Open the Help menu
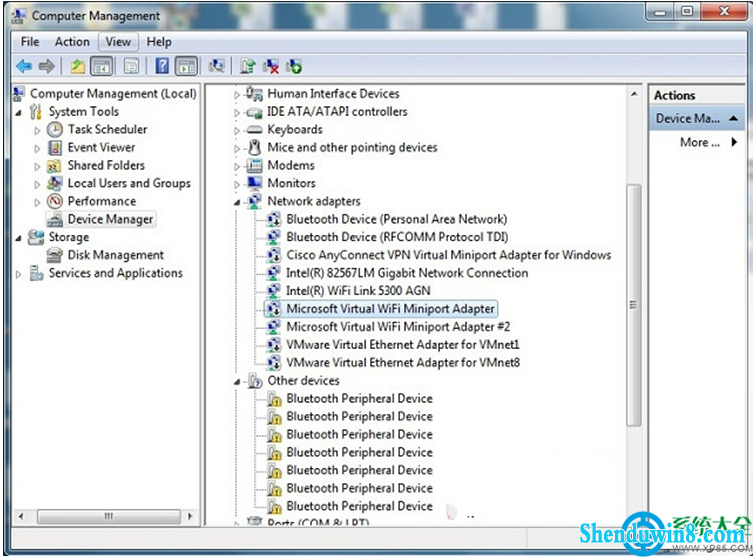This screenshot has width=755, height=559. point(159,42)
